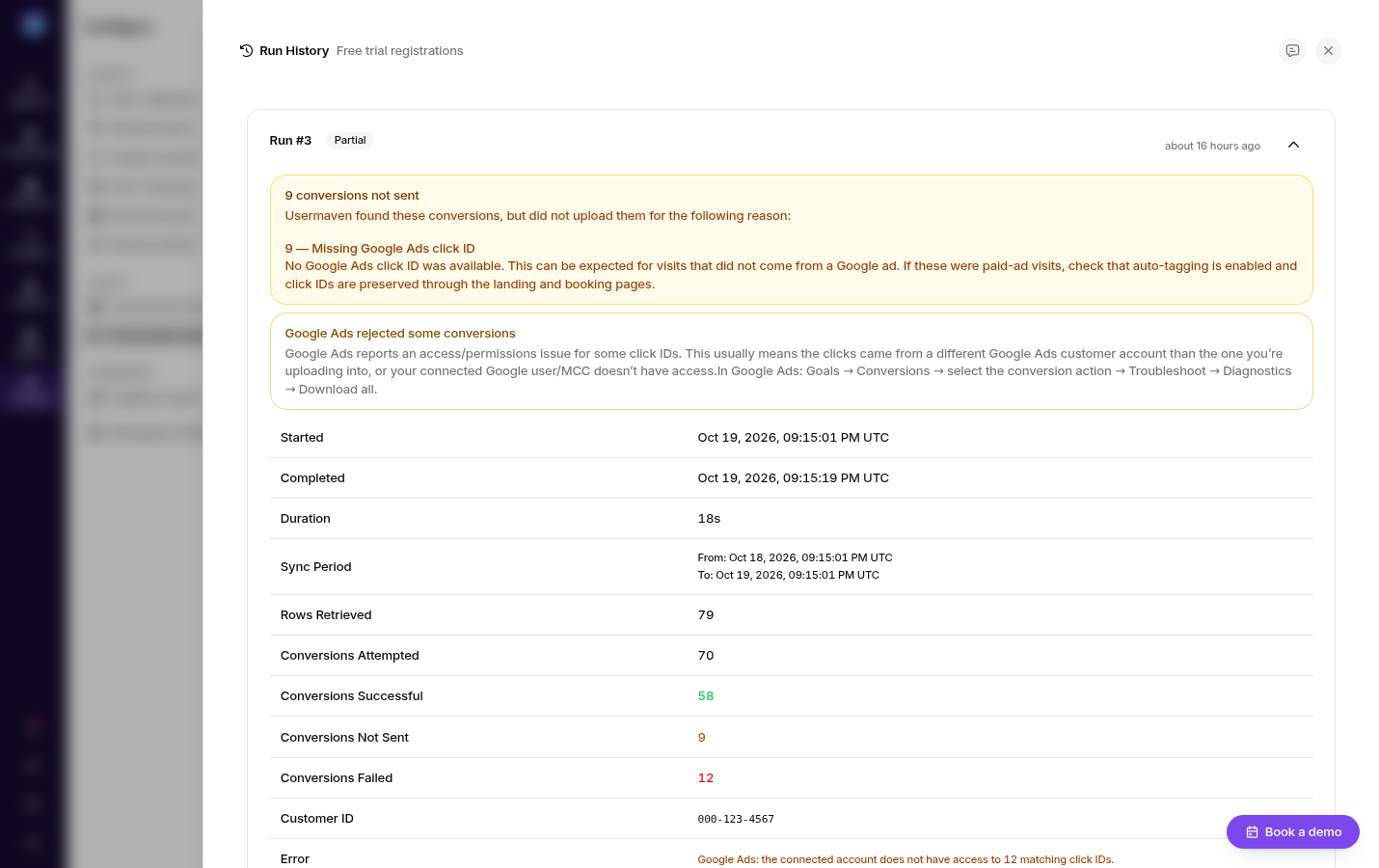Screen dimensions: 1379x868
Task: Click the 'about 16 hours ago' timestamp
Action: (1212, 146)
